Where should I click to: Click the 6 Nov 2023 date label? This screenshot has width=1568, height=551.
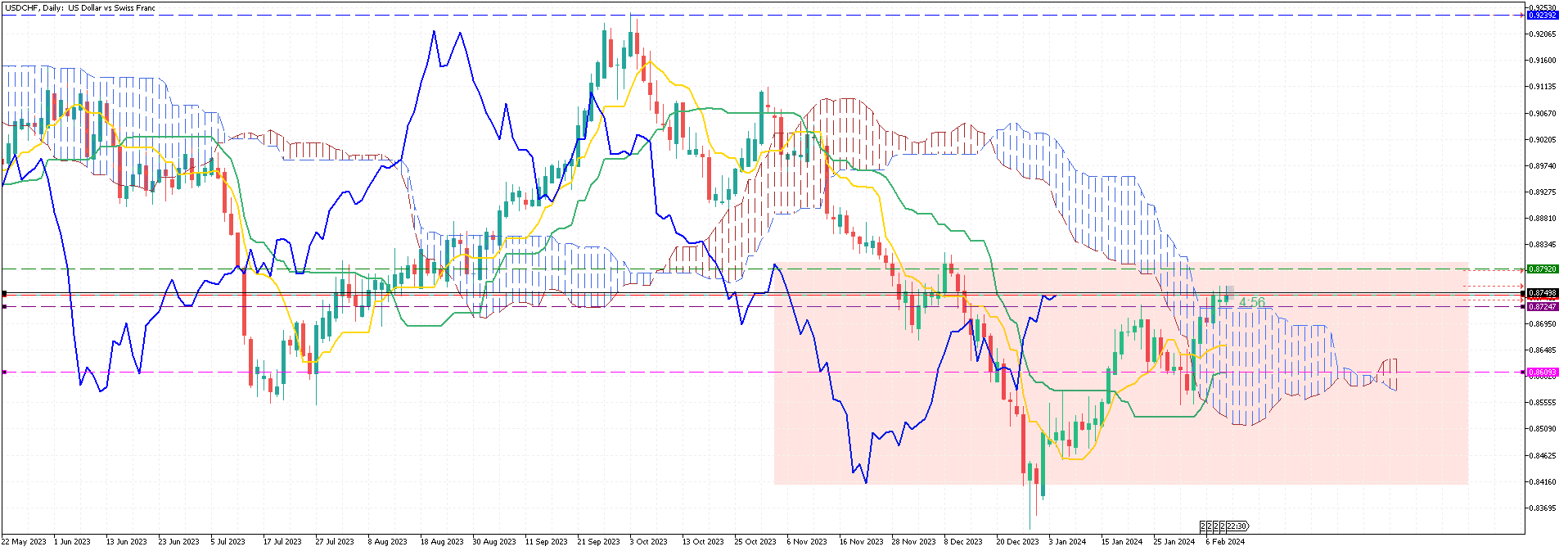pyautogui.click(x=807, y=541)
